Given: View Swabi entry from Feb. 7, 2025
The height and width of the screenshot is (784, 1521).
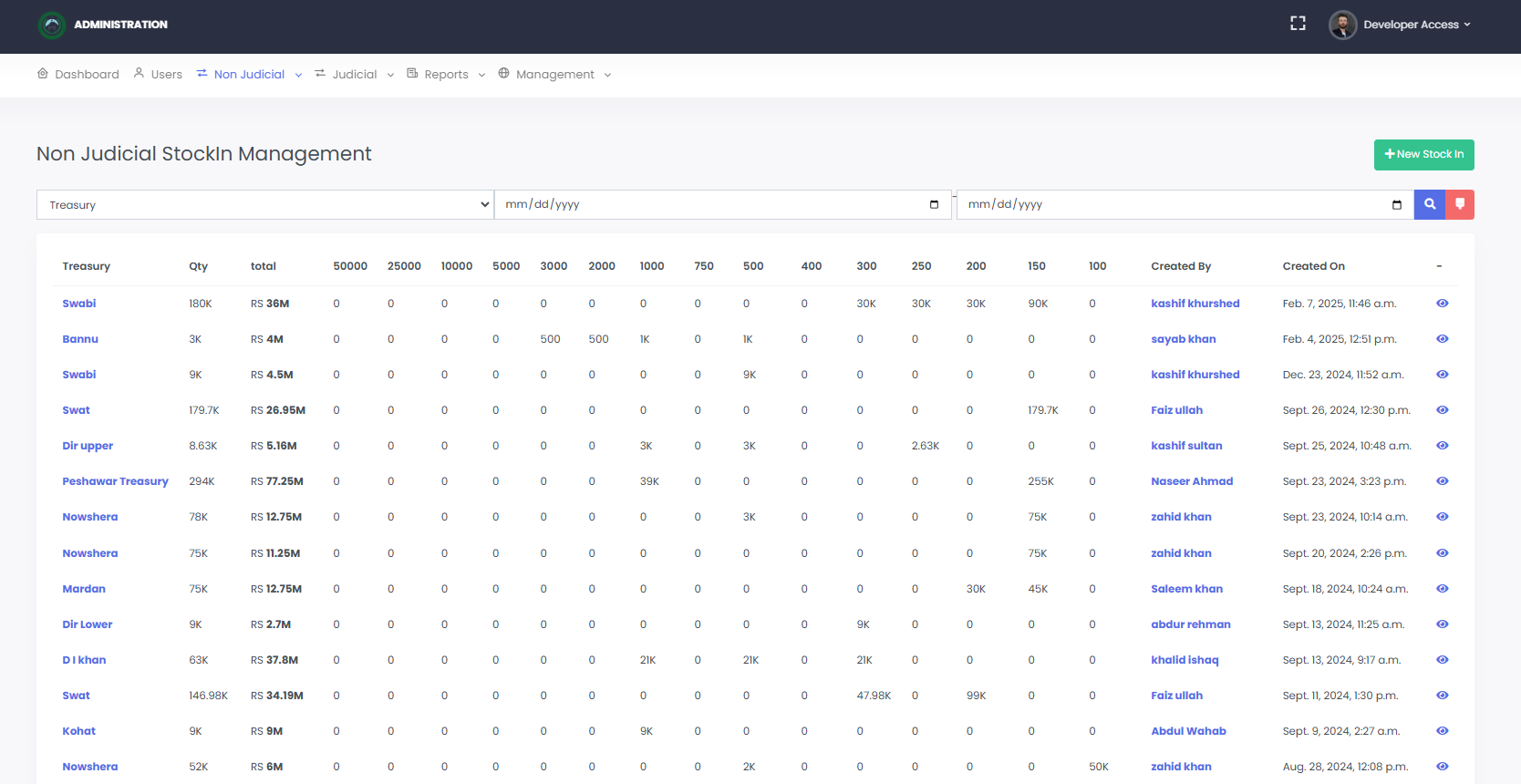Looking at the screenshot, I should 1443,304.
